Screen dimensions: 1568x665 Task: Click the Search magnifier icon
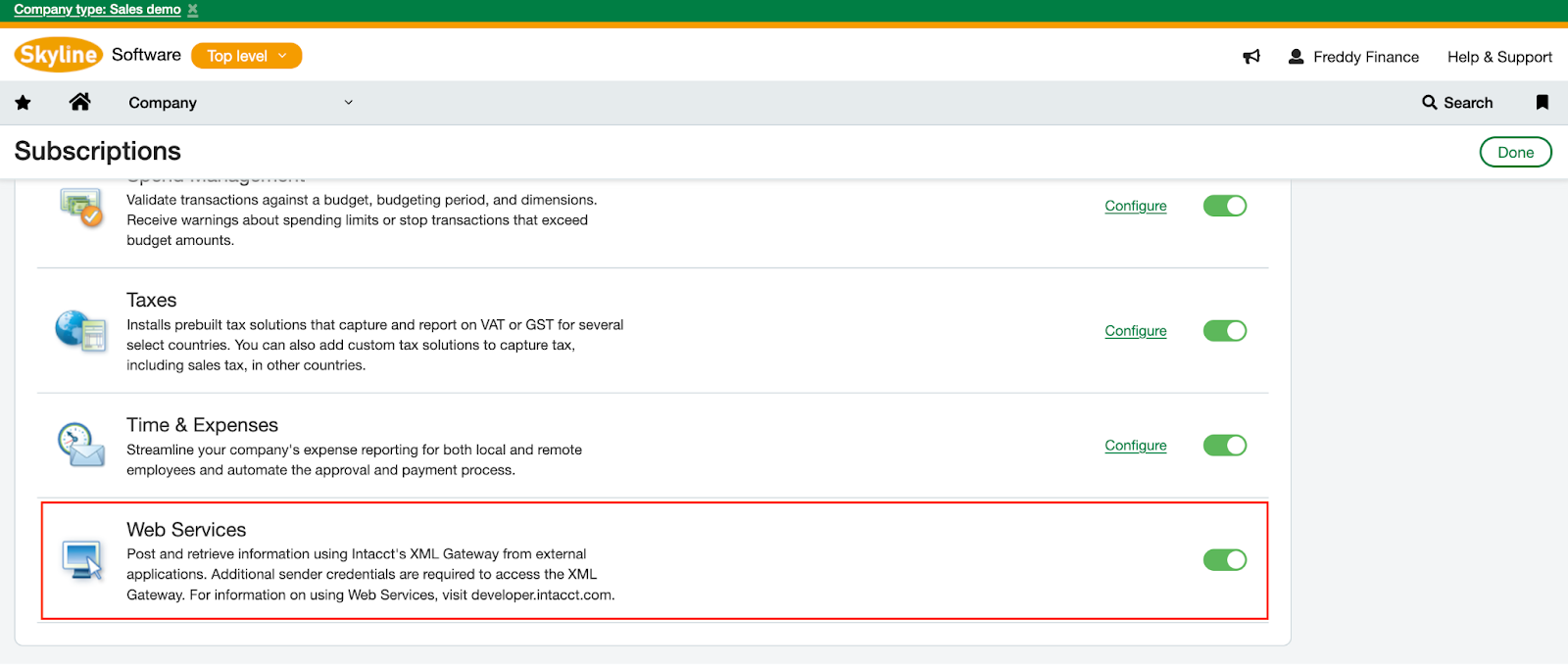(x=1430, y=103)
